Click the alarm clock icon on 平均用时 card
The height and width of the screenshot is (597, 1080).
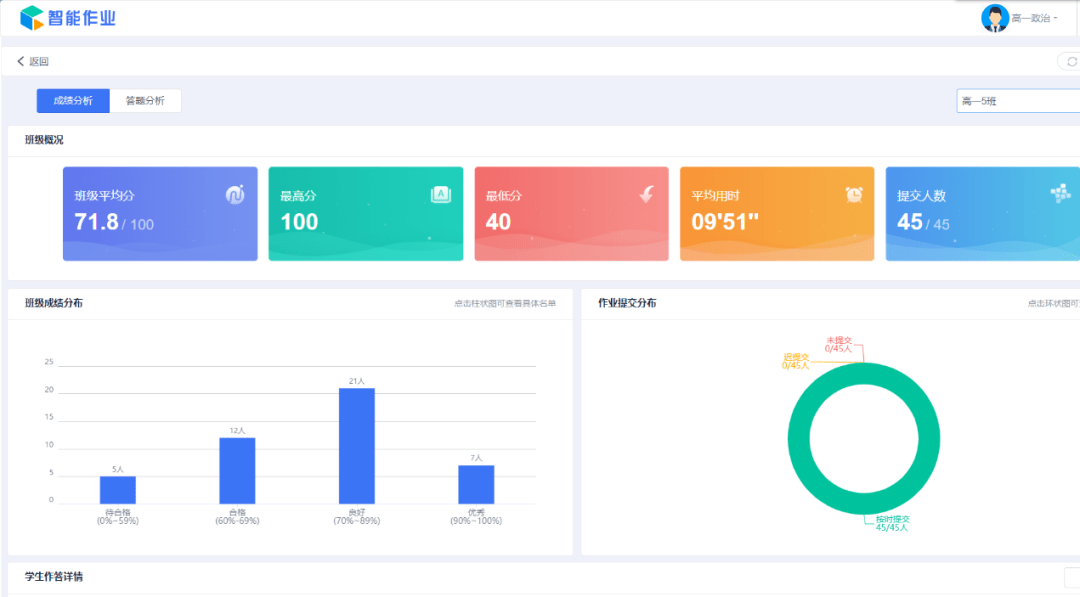click(x=854, y=195)
